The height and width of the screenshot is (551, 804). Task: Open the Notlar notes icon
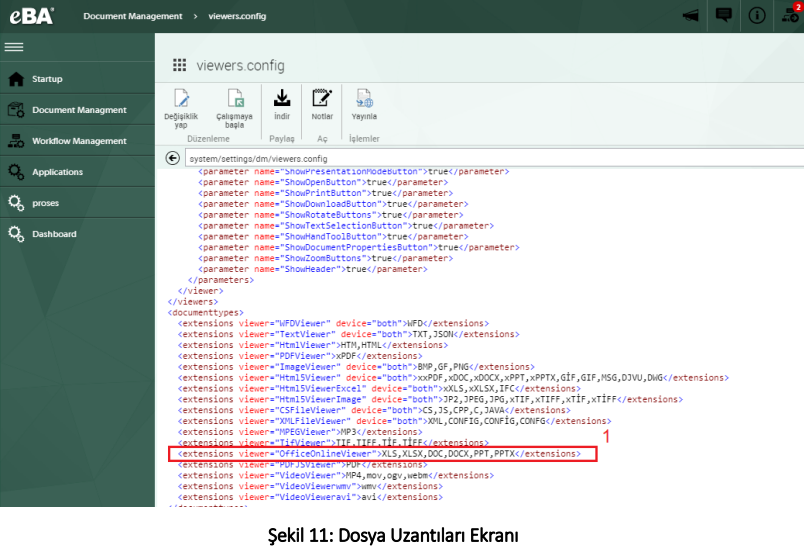(x=322, y=97)
